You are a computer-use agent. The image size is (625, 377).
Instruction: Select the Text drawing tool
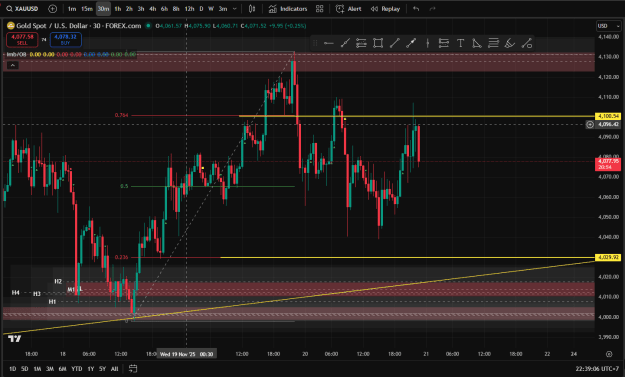[x=460, y=43]
